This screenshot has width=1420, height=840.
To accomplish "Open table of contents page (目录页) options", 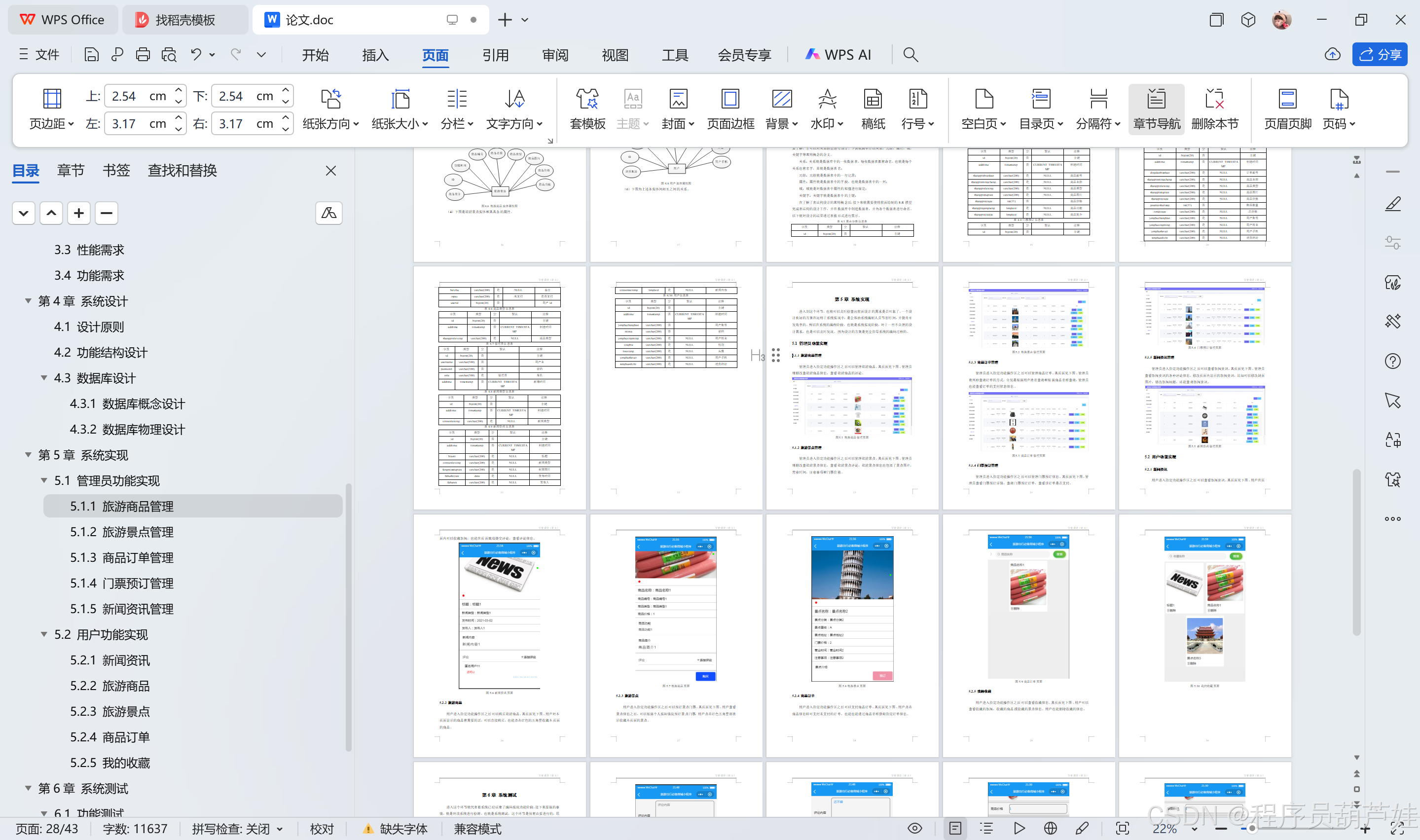I will click(x=1041, y=109).
